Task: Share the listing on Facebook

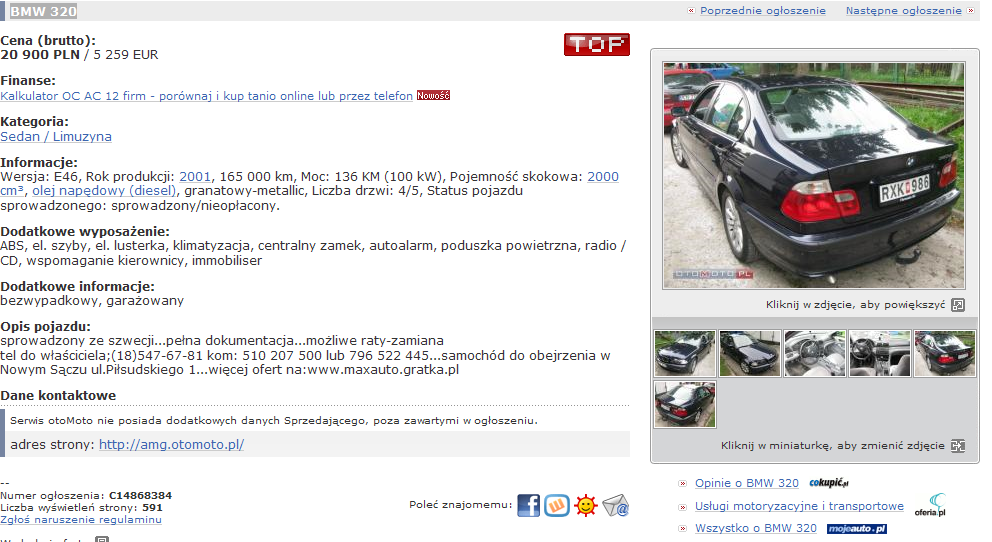Action: pos(528,505)
